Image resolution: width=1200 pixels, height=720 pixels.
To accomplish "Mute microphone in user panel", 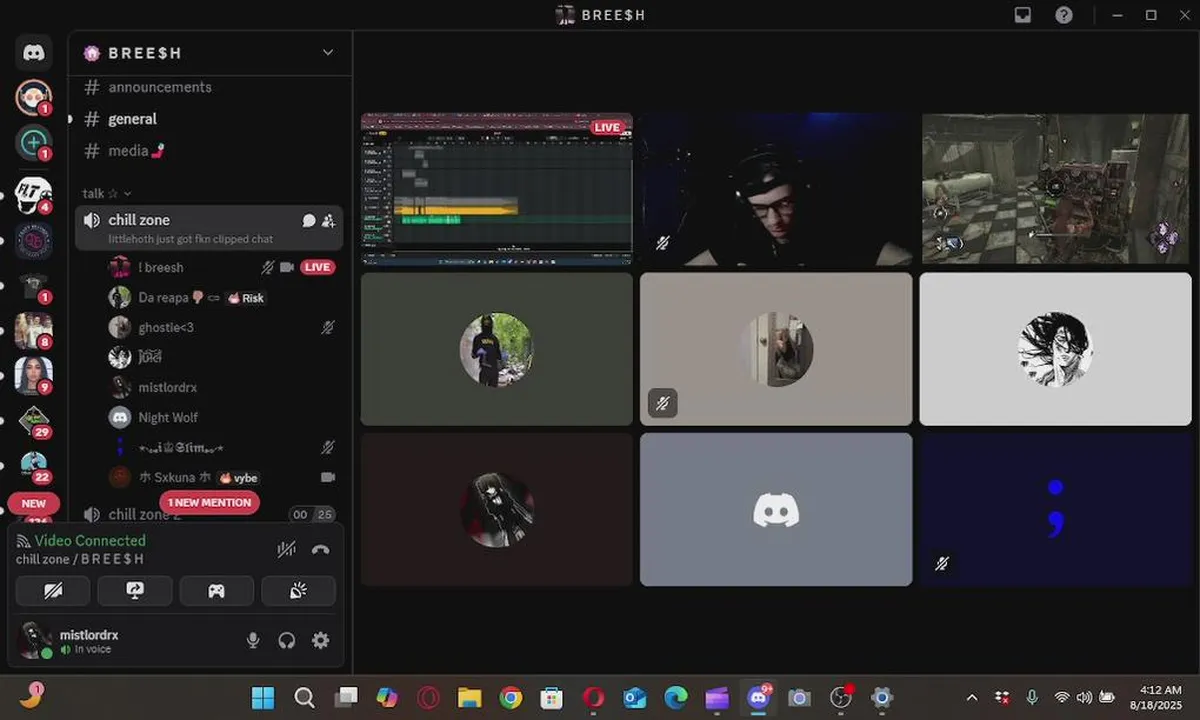I will click(254, 640).
